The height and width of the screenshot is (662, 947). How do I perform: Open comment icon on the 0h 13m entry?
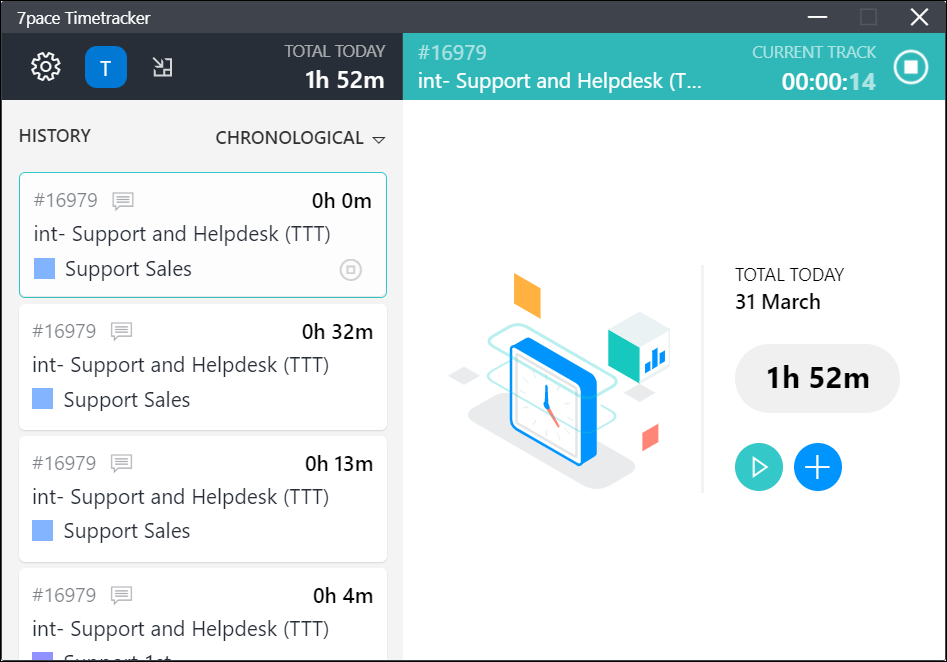(121, 463)
